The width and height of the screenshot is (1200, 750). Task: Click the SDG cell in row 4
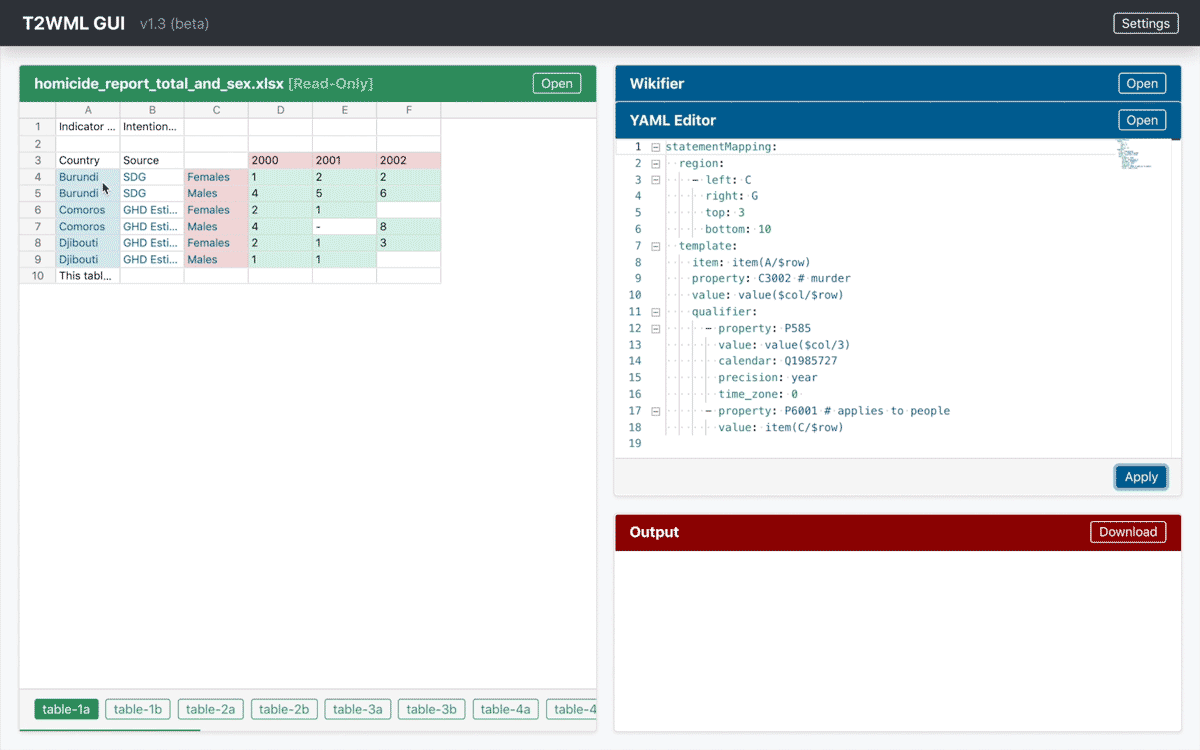(x=152, y=177)
